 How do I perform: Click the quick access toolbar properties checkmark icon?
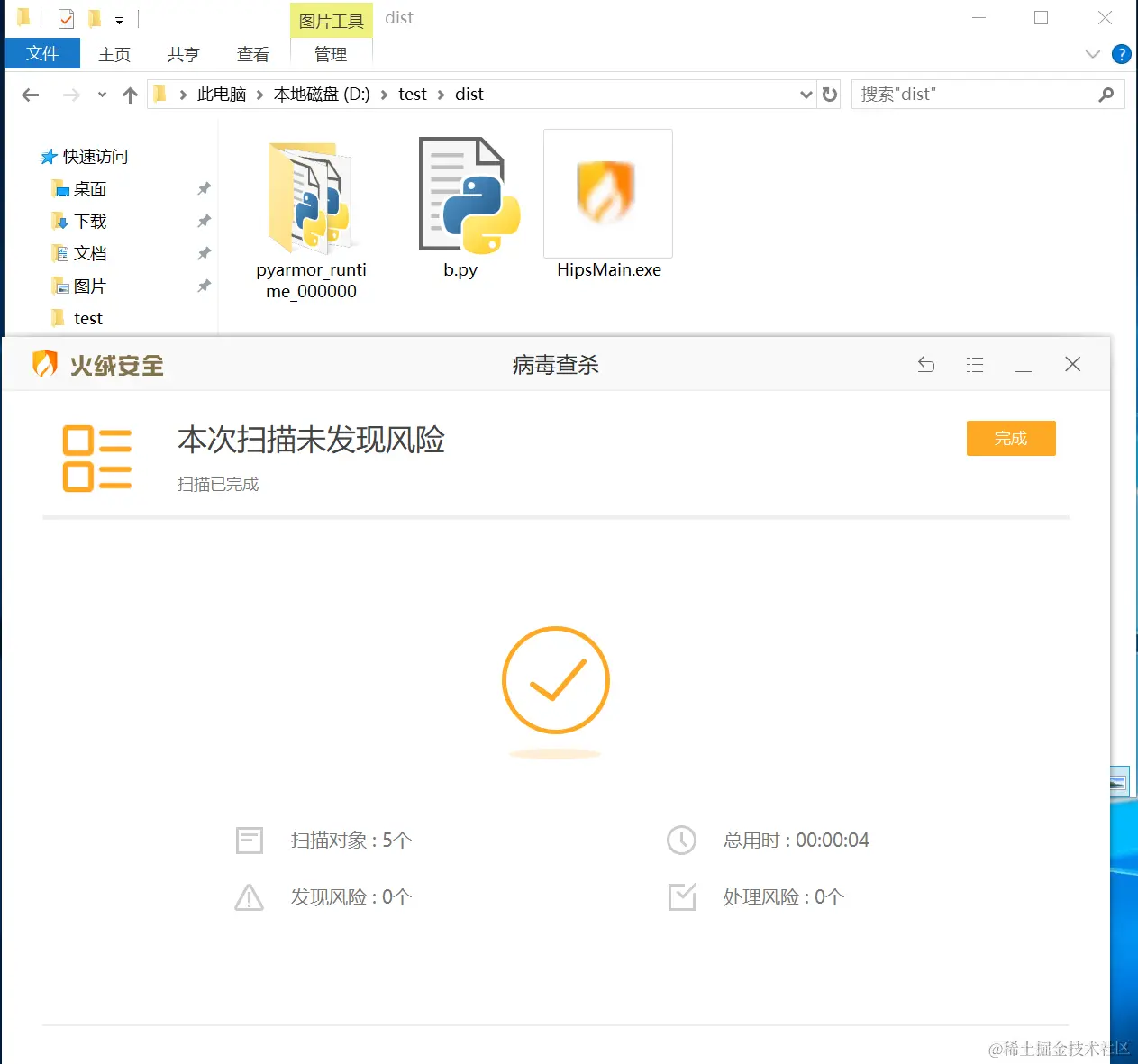(66, 18)
